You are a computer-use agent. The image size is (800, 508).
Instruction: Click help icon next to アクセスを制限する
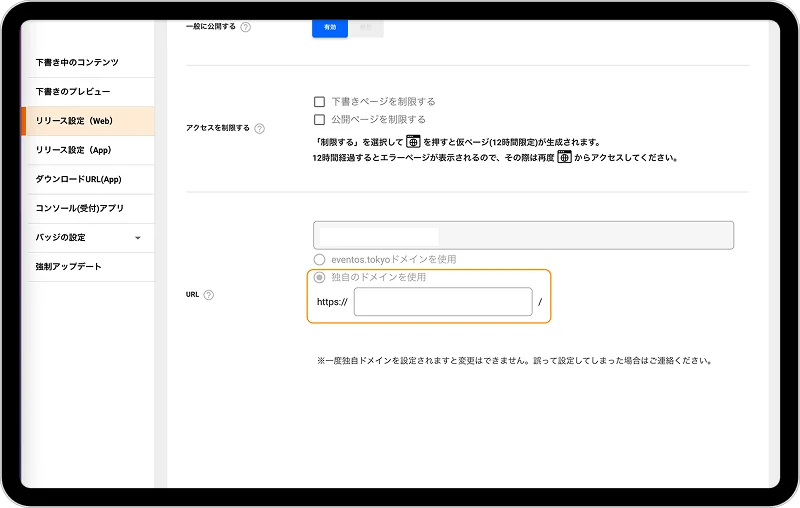point(260,128)
